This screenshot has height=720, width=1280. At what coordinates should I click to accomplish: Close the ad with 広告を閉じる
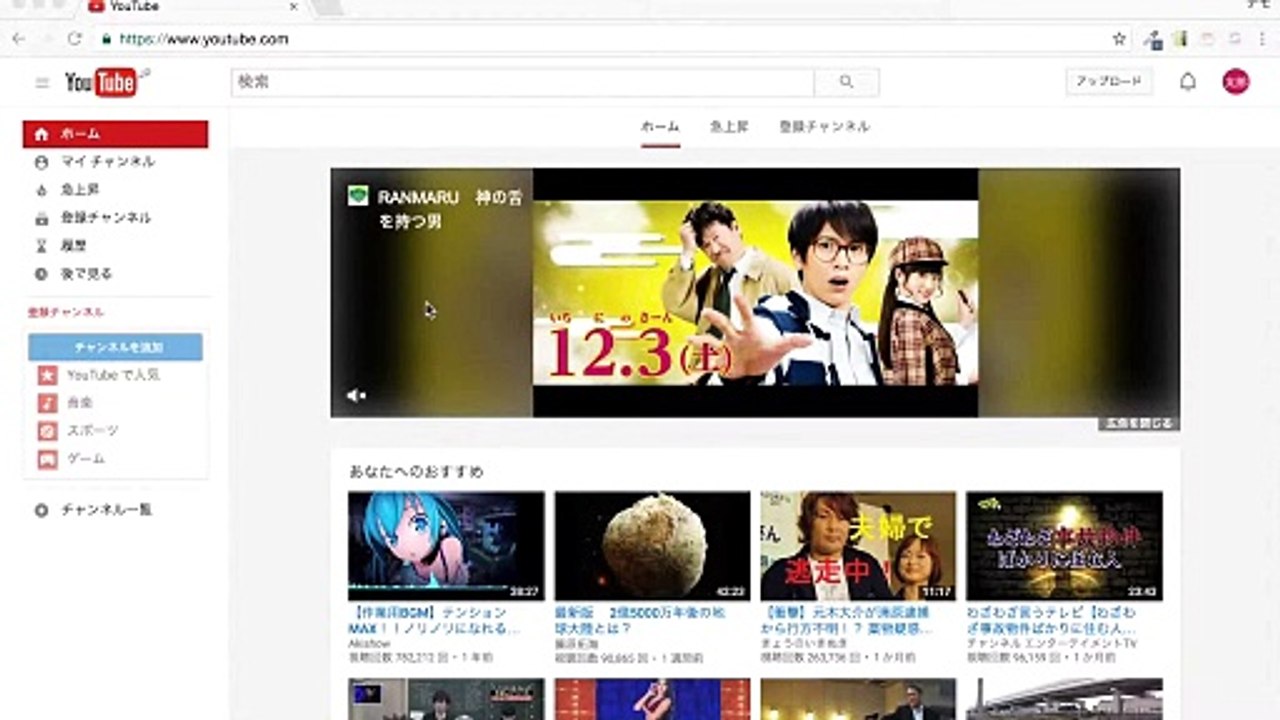click(x=1138, y=423)
